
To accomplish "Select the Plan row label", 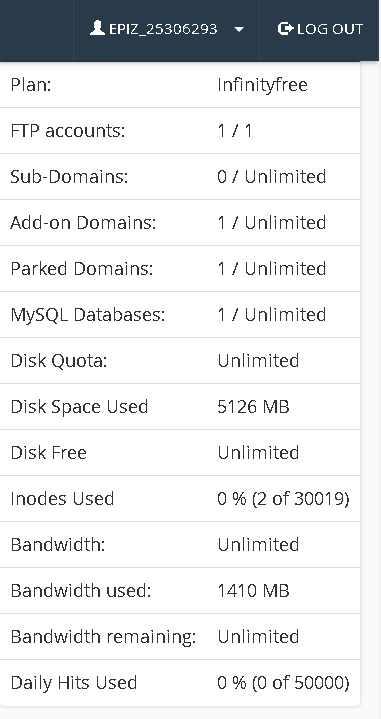I will tap(31, 85).
